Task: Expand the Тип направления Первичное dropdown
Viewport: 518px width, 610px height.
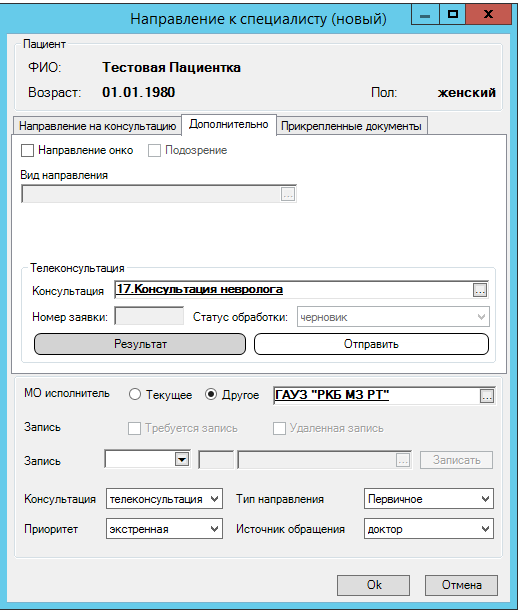Action: (429, 499)
